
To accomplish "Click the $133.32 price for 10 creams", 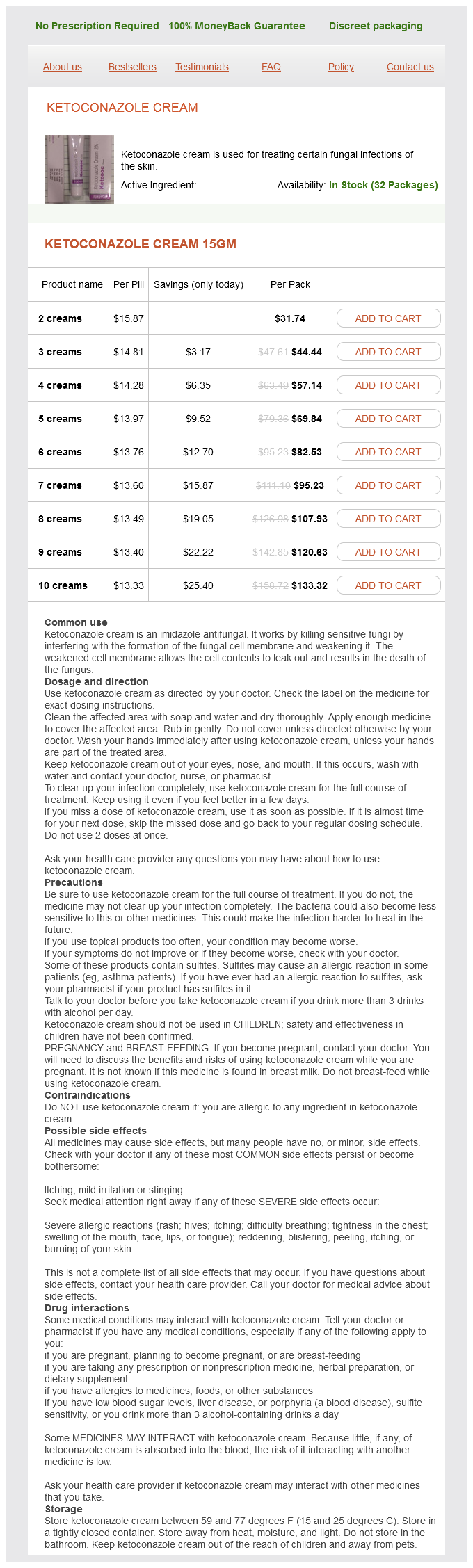I will pos(310,585).
